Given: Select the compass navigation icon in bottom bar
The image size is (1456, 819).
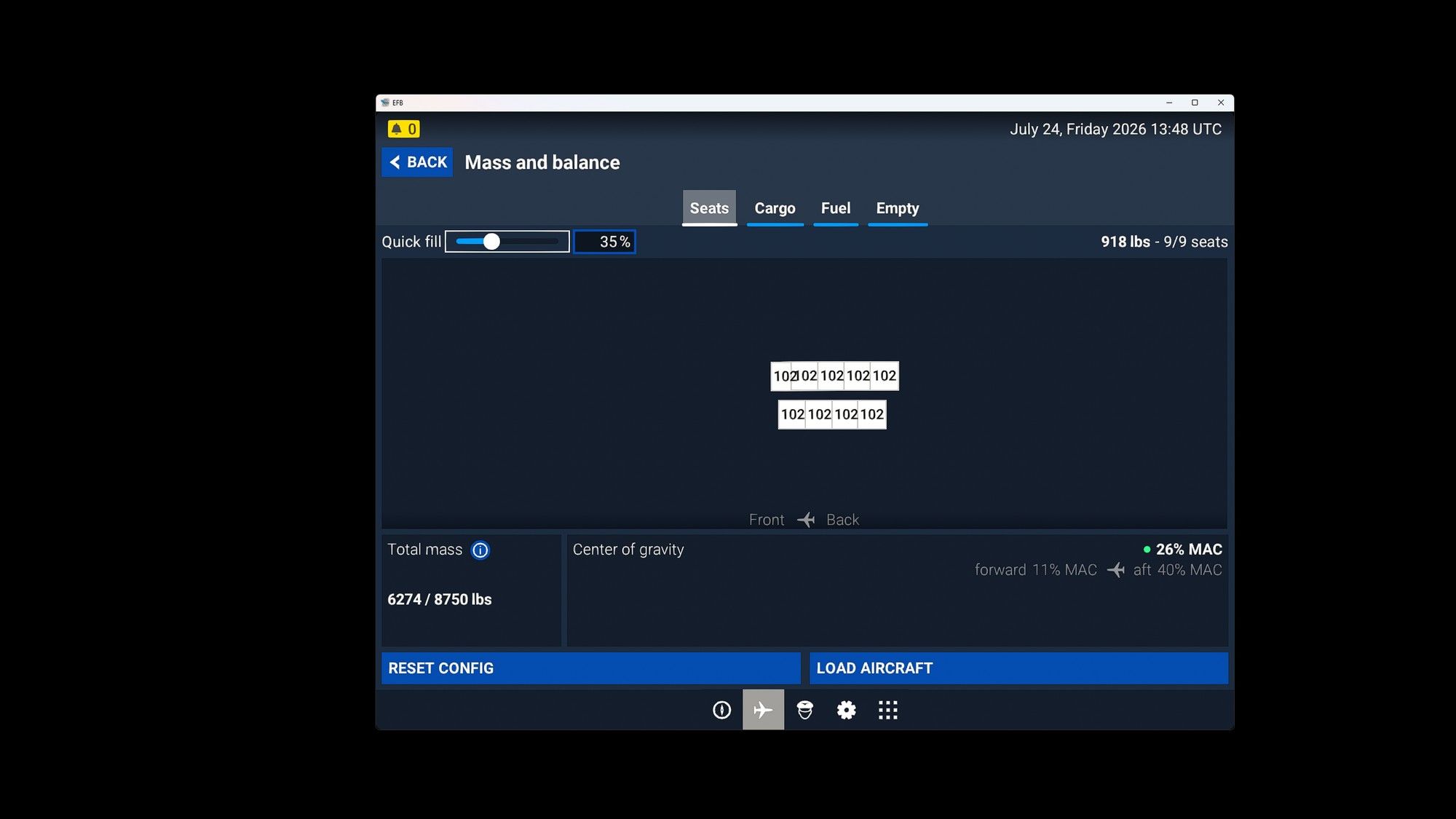Looking at the screenshot, I should click(x=721, y=710).
